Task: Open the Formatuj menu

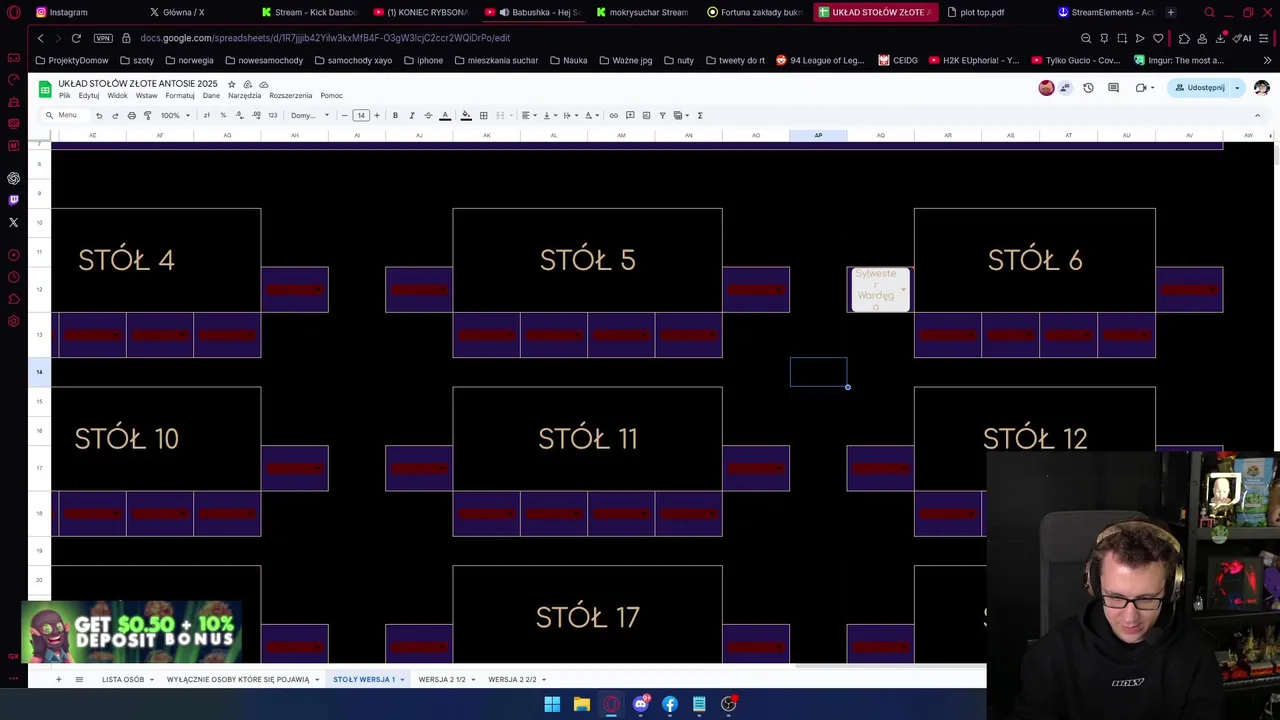Action: point(180,96)
